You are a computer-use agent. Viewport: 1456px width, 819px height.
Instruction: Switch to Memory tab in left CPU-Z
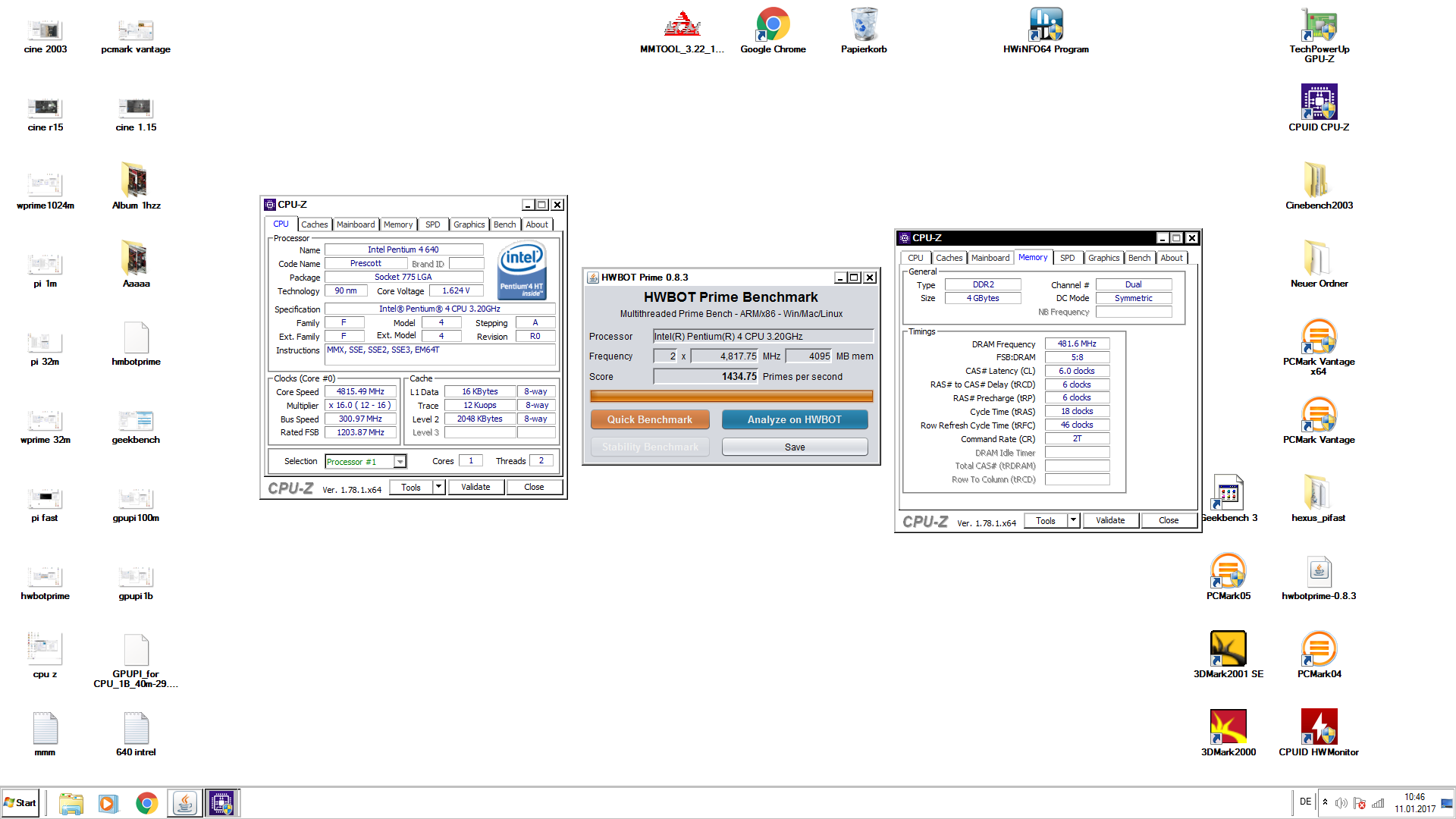pos(398,224)
